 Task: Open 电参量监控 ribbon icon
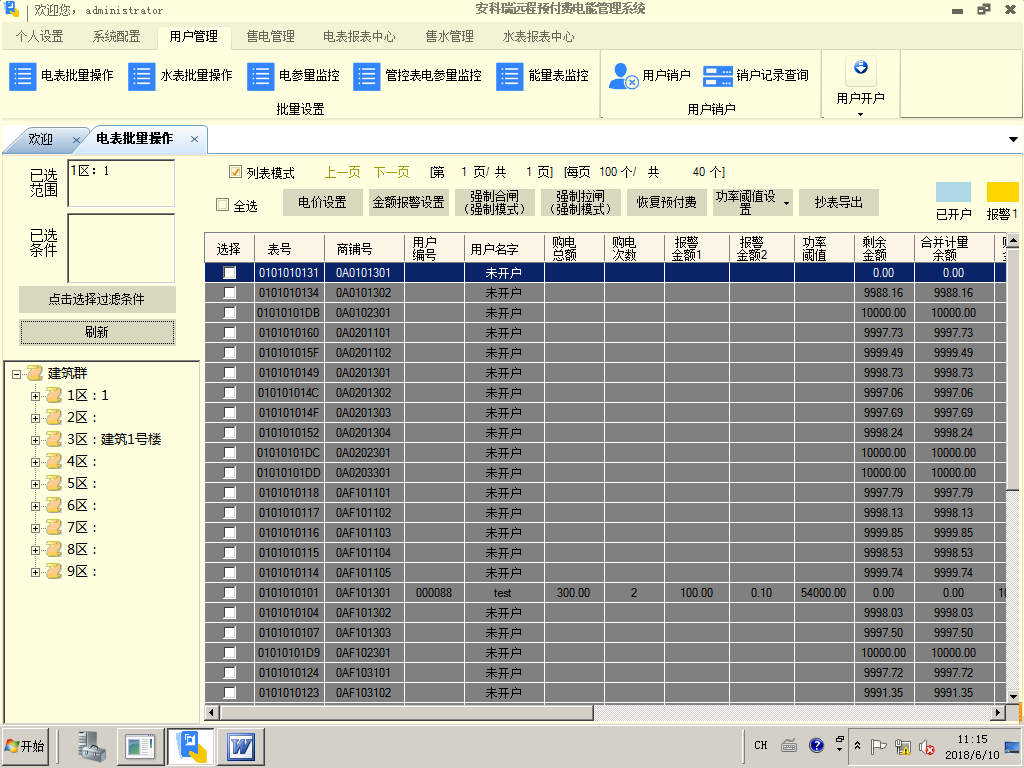tap(261, 76)
